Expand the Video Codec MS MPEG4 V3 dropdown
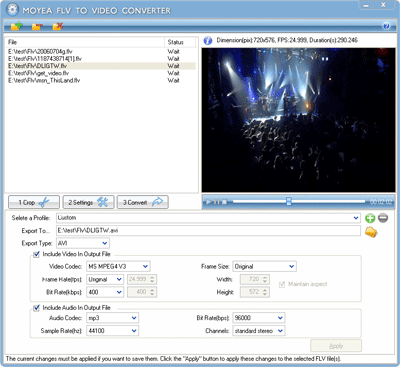 point(118,266)
